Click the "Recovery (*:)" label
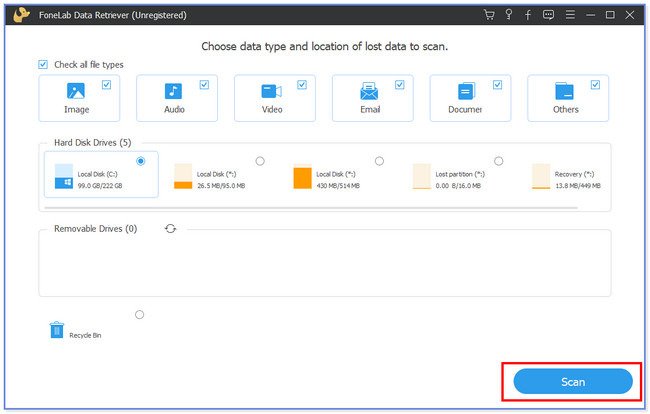650x414 pixels. coord(574,174)
